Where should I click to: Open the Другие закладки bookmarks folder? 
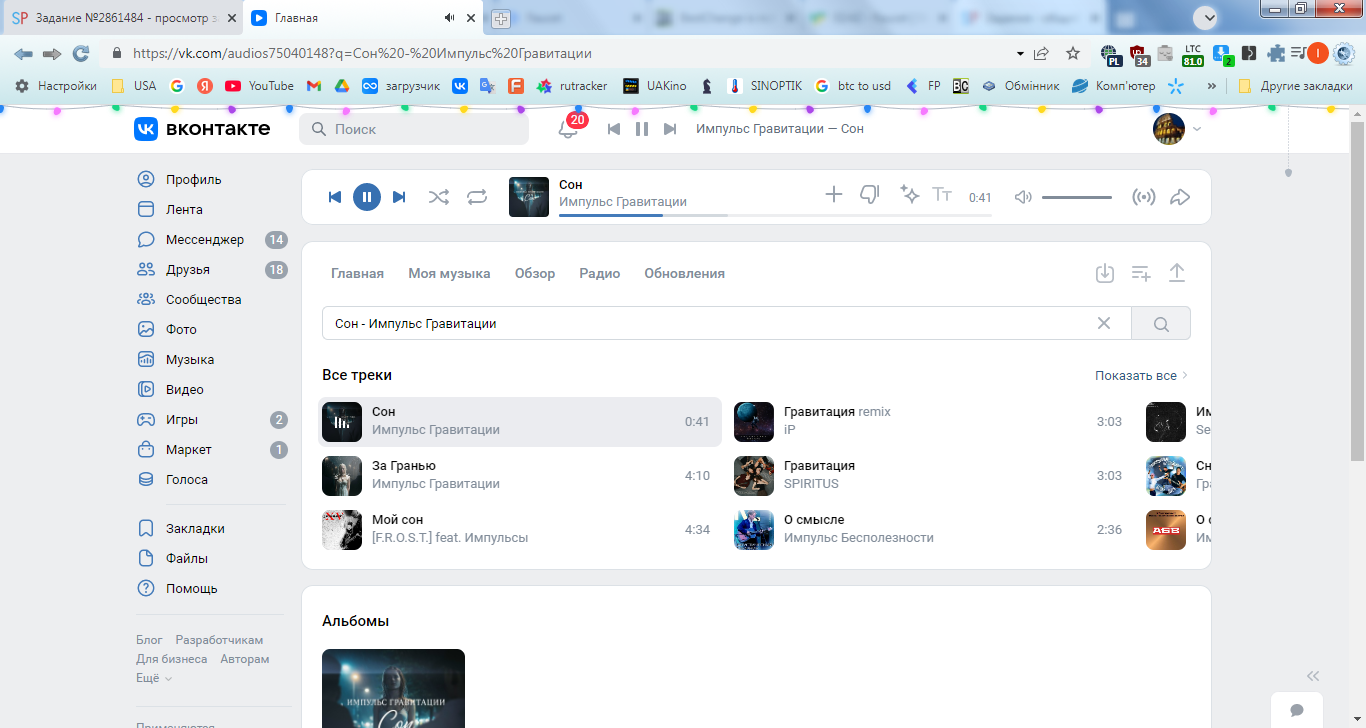(1296, 86)
